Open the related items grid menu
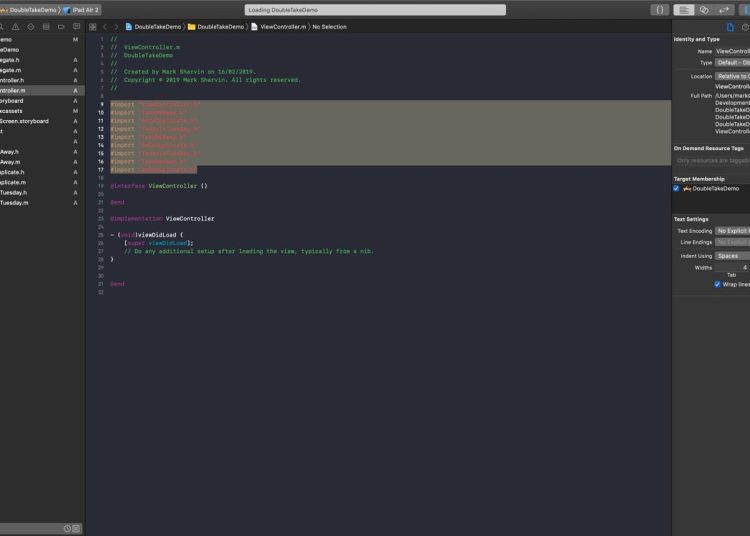This screenshot has width=750, height=536. coord(91,27)
